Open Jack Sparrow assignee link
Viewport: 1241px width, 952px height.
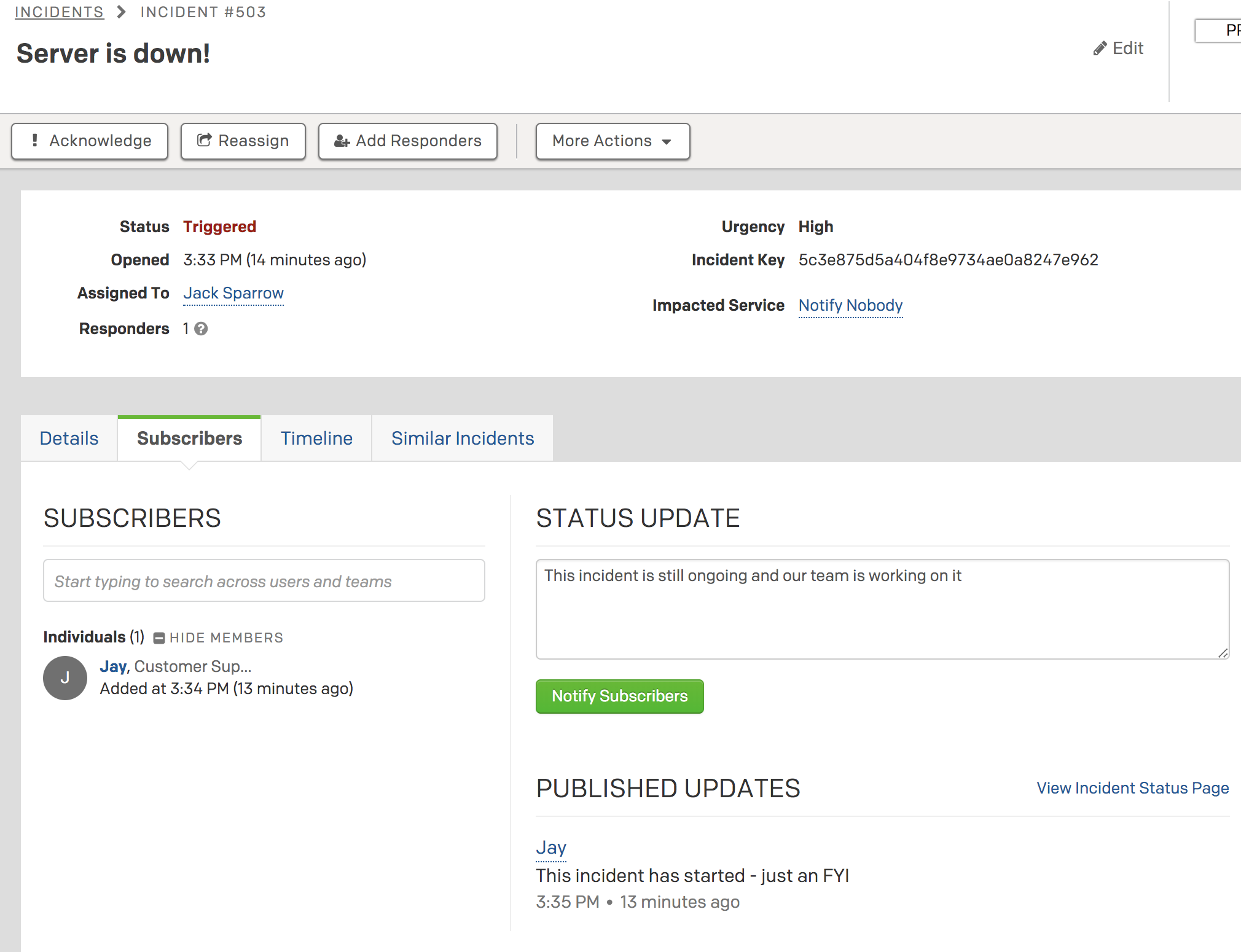point(233,294)
